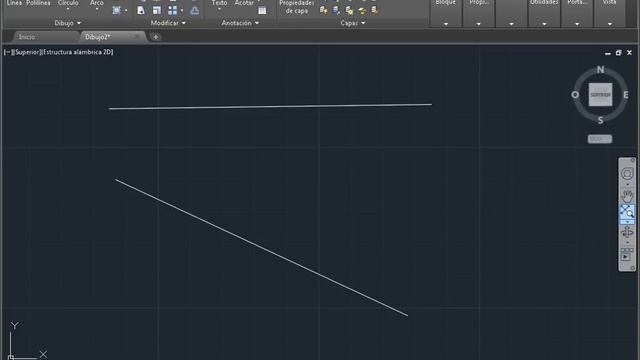Click the E direction on ViewCube compass
Image resolution: width=640 pixels, height=360 pixels.
tap(626, 95)
